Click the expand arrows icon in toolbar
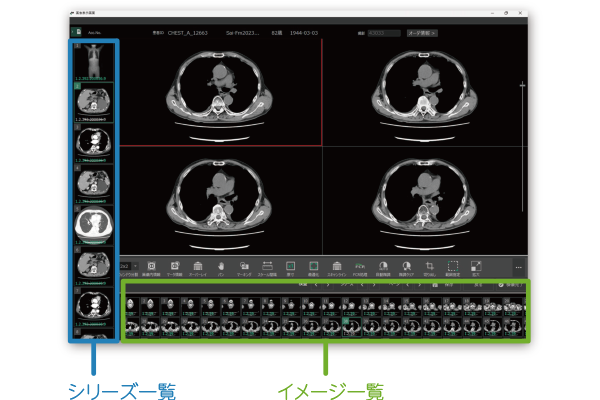Image resolution: width=600 pixels, height=400 pixels. [x=475, y=266]
